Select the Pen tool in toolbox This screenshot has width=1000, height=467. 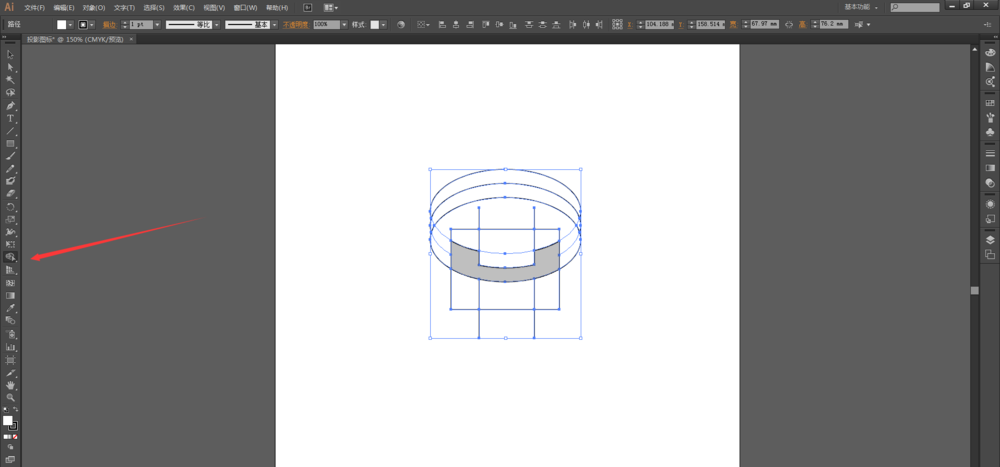point(10,105)
